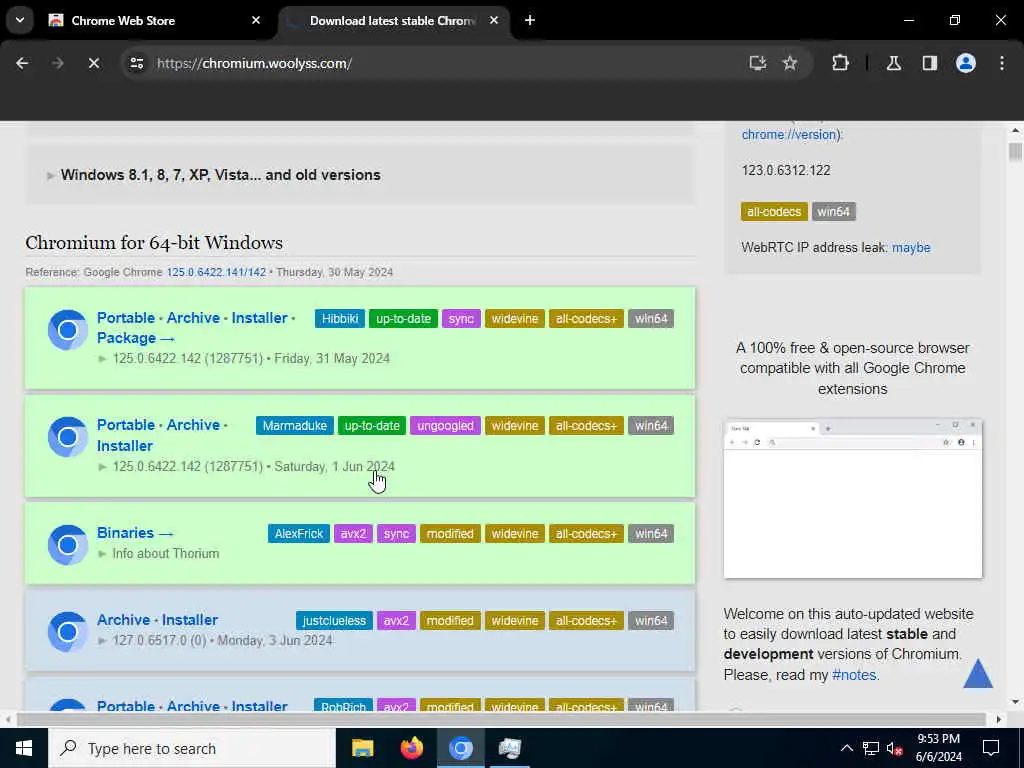Click Chromium logo in justclueless row
This screenshot has width=1024, height=768.
[67, 632]
